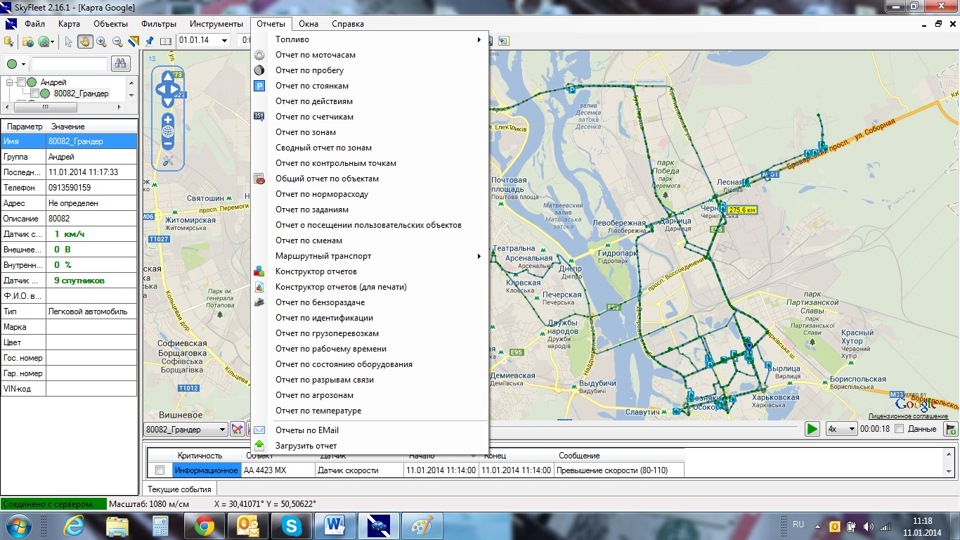Viewport: 960px width, 540px height.
Task: Open the Окна menu
Action: (x=308, y=24)
